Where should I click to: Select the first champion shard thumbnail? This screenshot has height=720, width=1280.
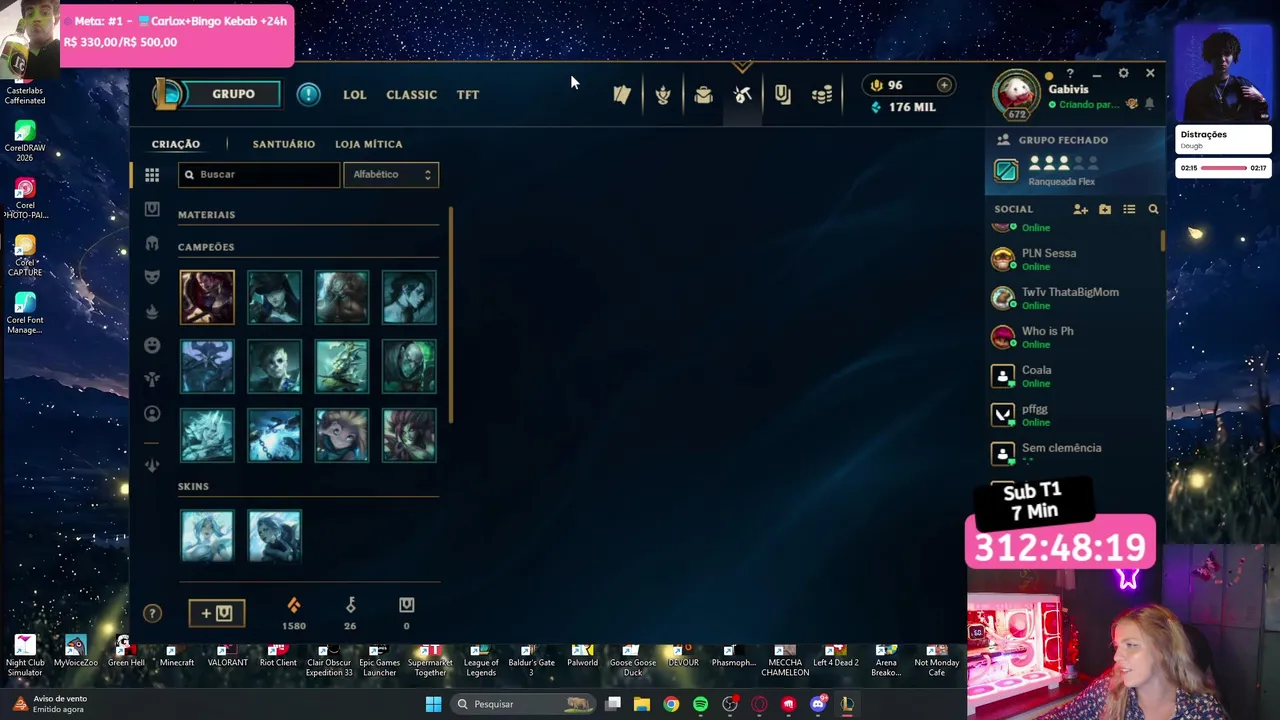coord(207,297)
